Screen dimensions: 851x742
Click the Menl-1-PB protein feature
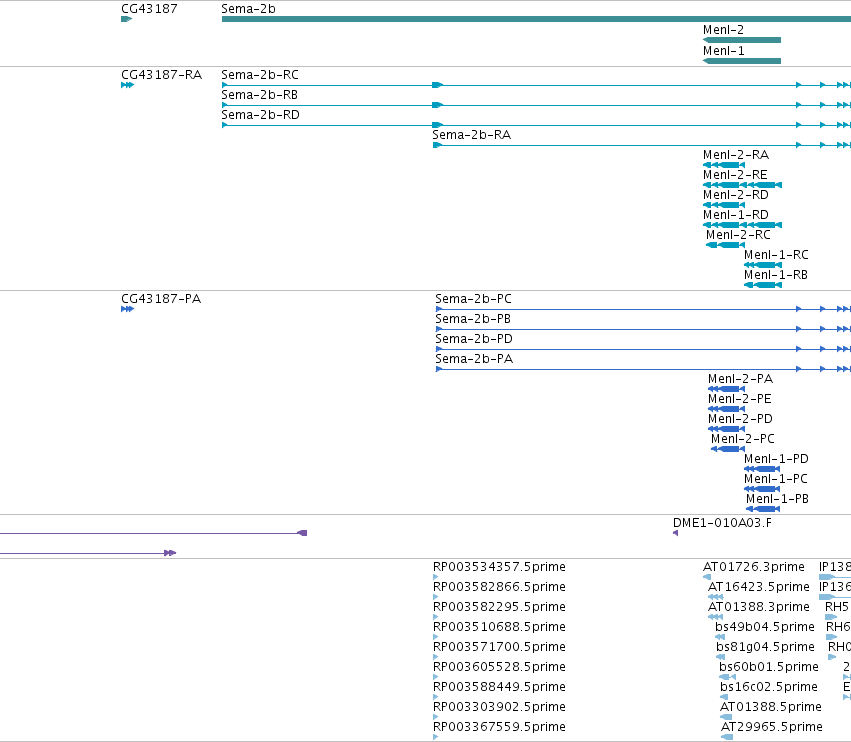tap(763, 509)
